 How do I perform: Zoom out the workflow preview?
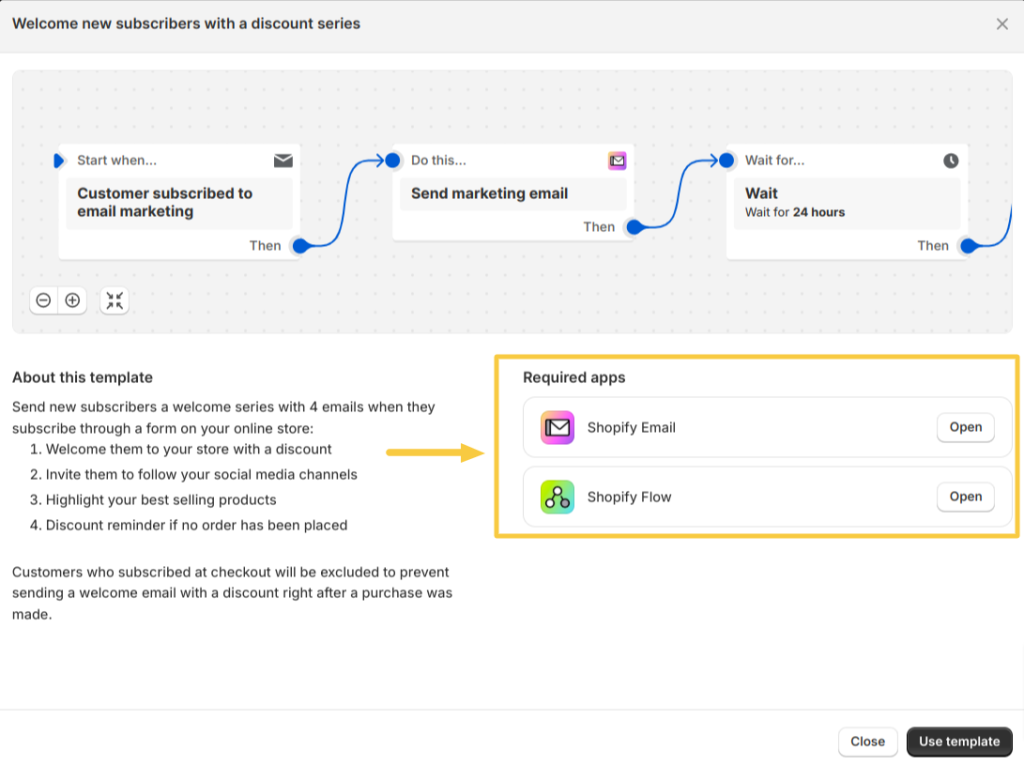click(x=44, y=300)
